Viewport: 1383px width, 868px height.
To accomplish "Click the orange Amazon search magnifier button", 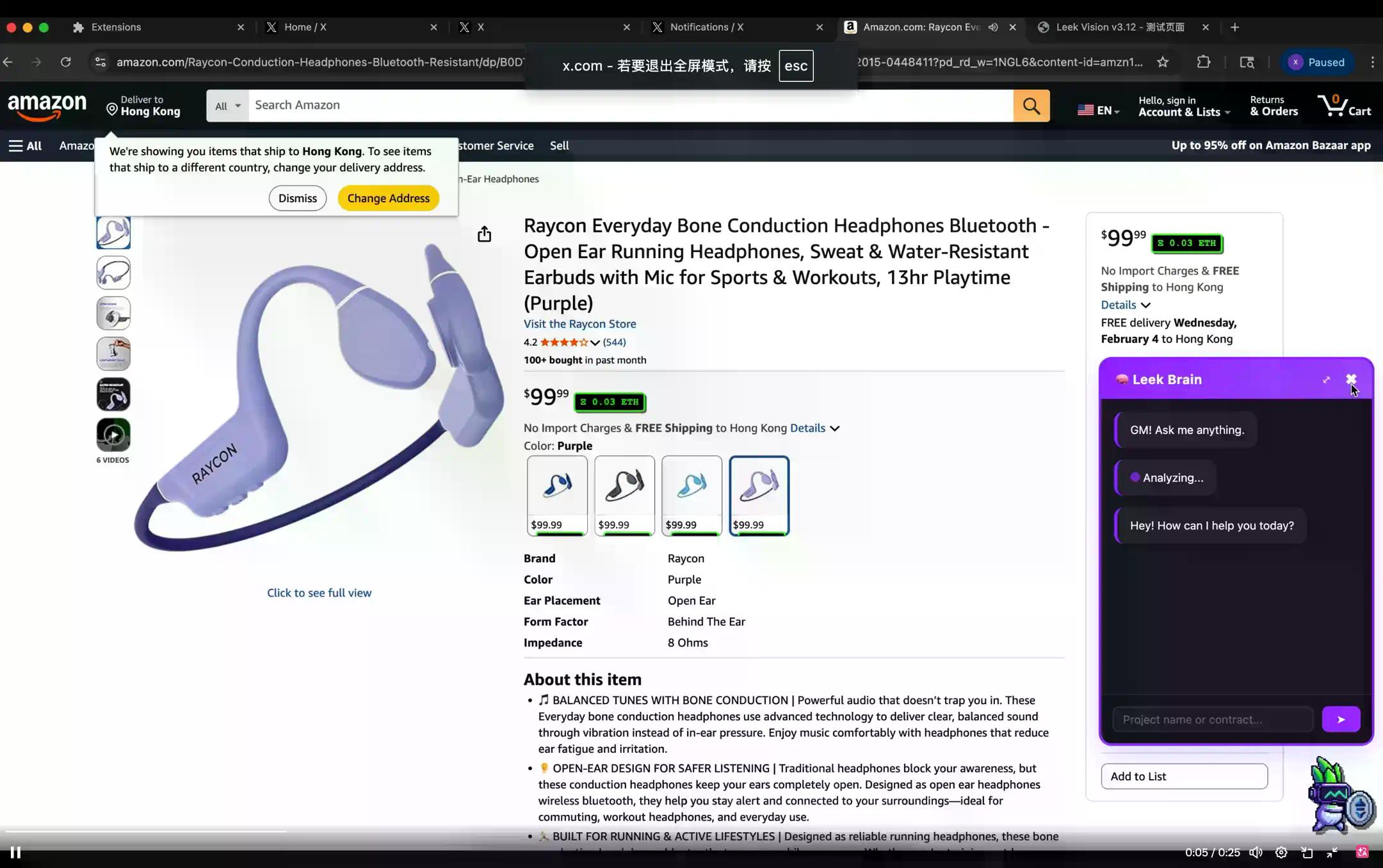I will pyautogui.click(x=1031, y=106).
